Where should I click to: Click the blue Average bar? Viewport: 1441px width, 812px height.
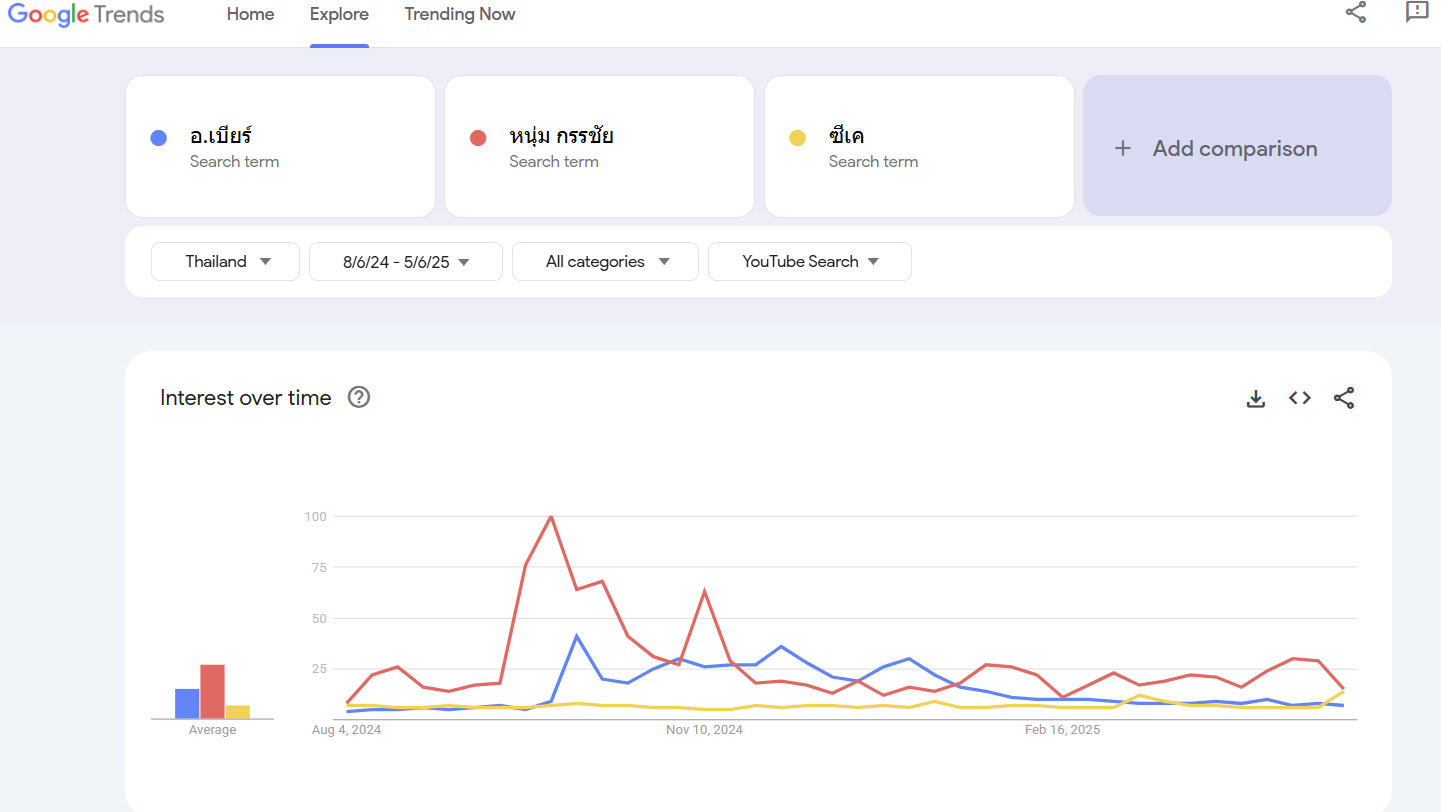pyautogui.click(x=187, y=704)
